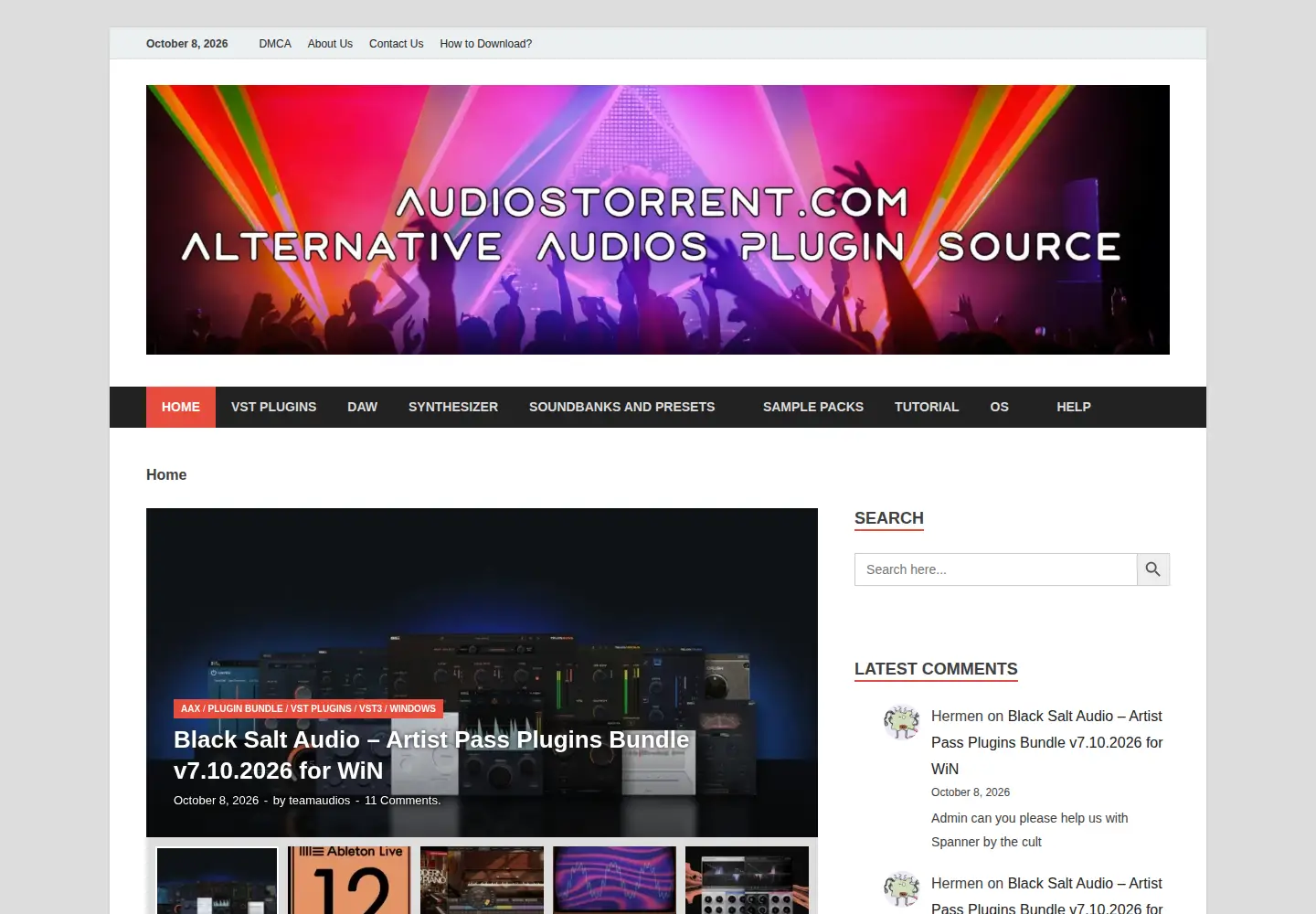Screen dimensions: 1316x914
Task: Select first Black Salt Audio slider thumbnail
Action: (x=217, y=881)
